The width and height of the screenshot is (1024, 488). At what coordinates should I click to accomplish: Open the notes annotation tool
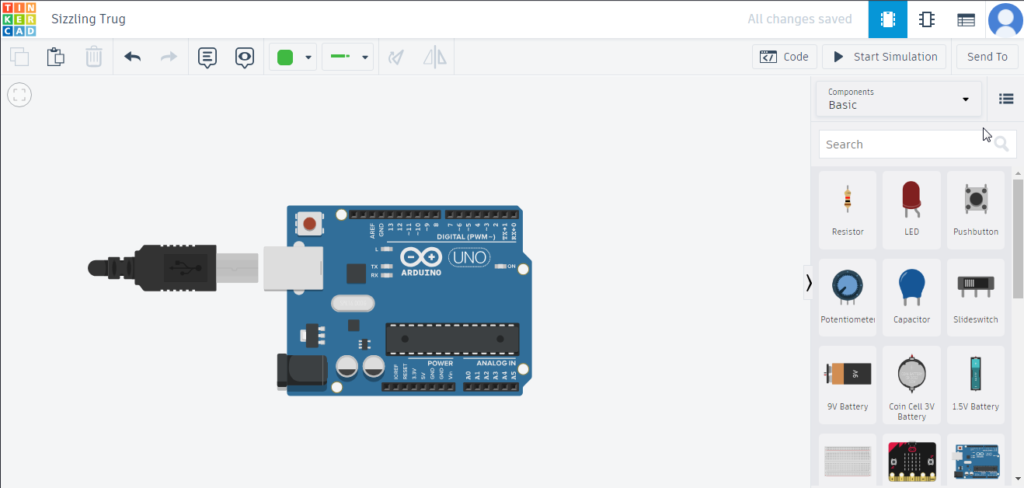click(x=207, y=57)
